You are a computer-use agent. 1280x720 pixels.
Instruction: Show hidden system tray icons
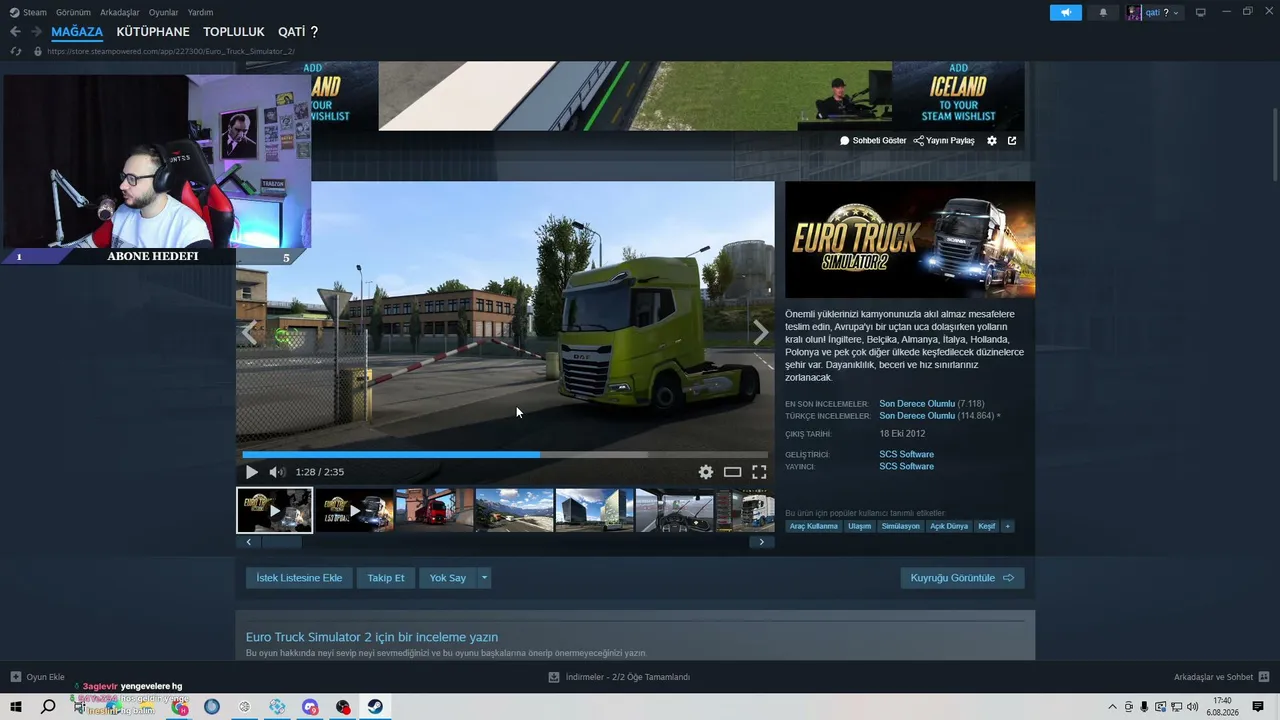[x=1114, y=707]
